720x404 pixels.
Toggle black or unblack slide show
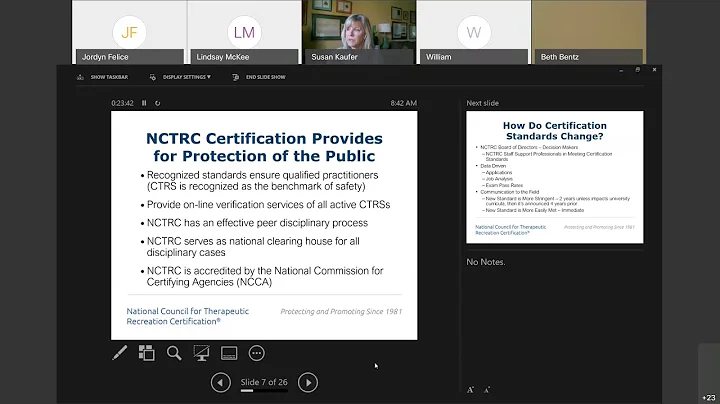(201, 353)
